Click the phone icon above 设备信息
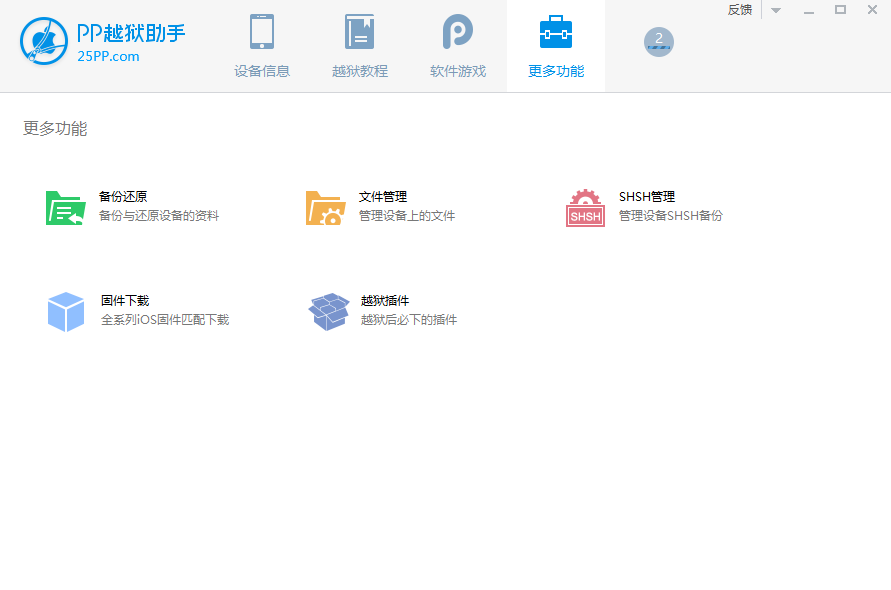 click(262, 32)
